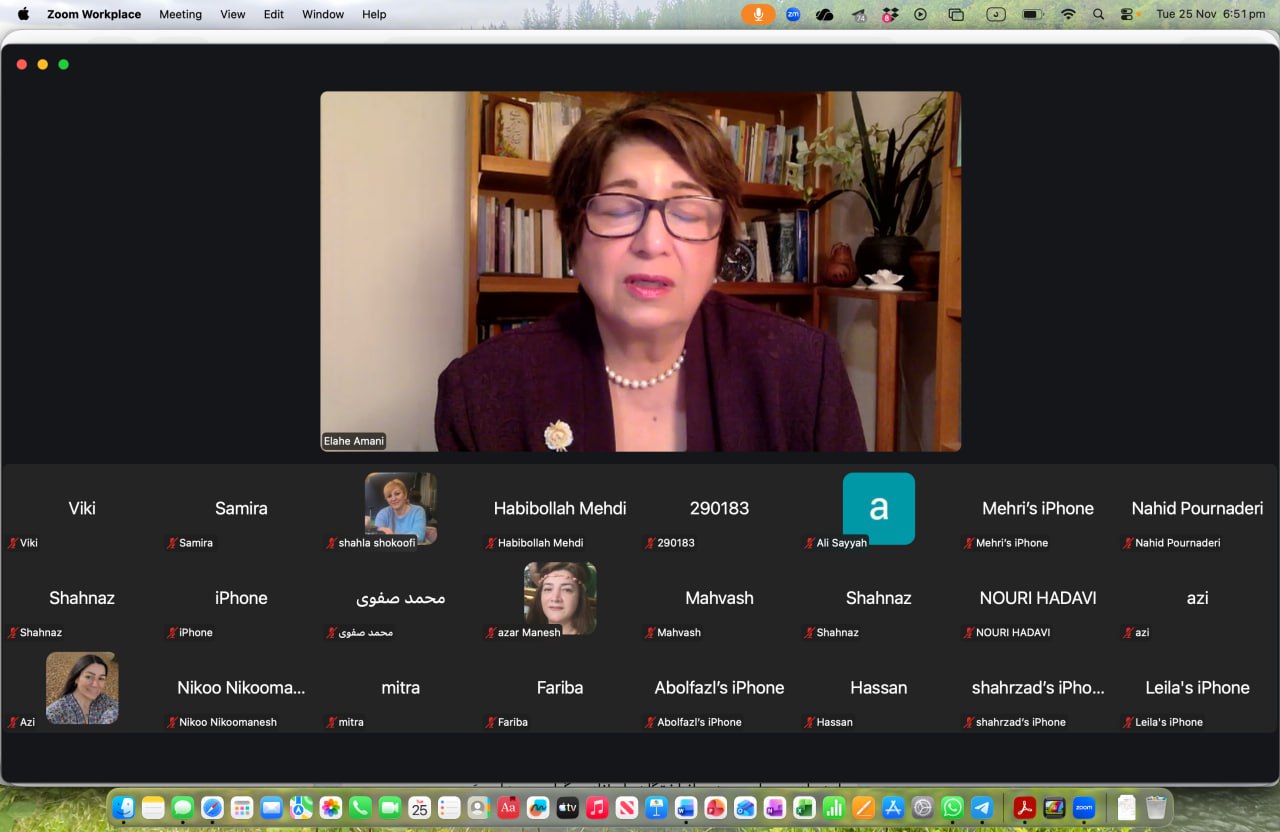Open WhatsApp from the Dock
This screenshot has width=1280, height=832.
pos(952,808)
